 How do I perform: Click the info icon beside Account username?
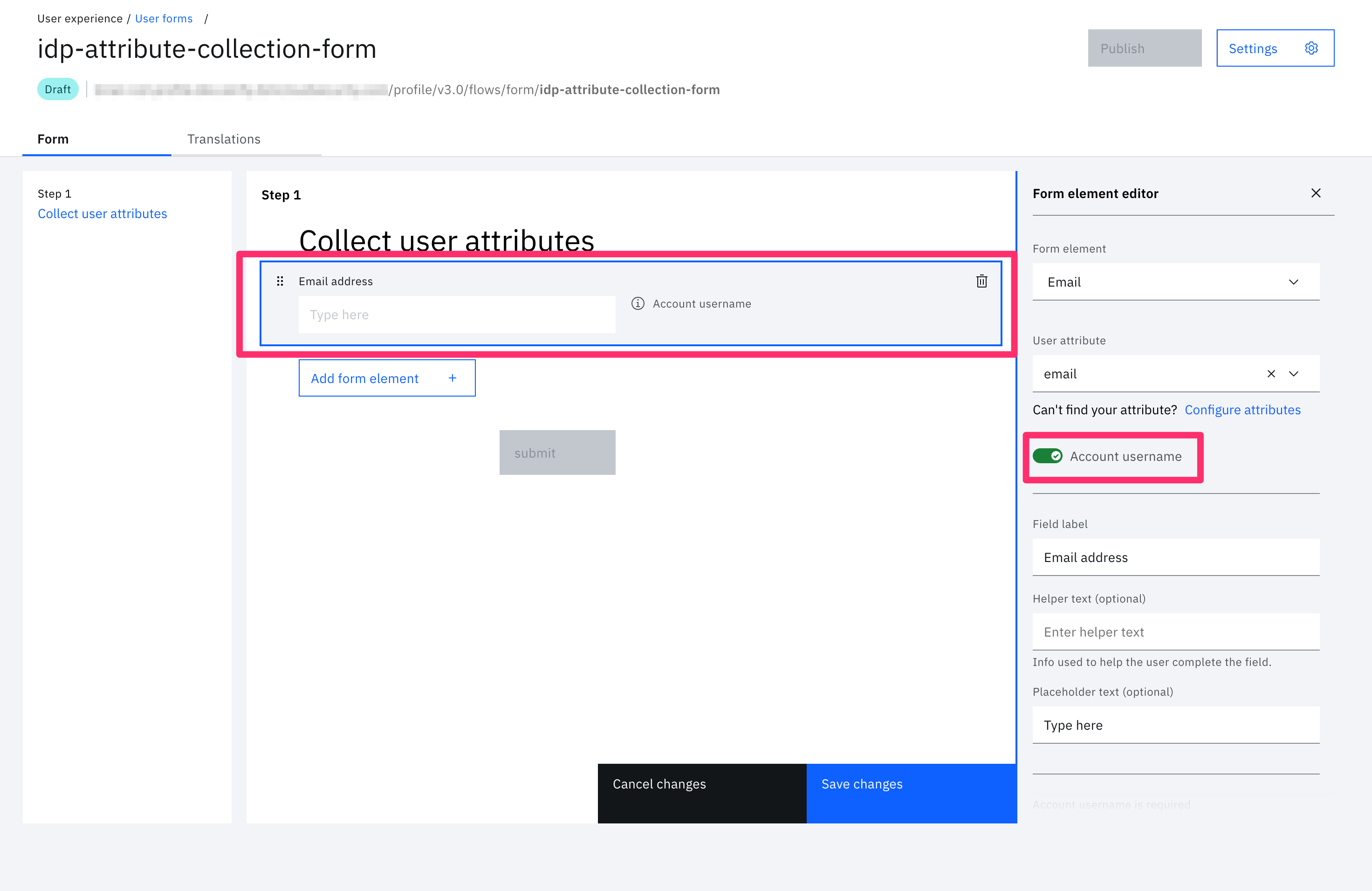[x=638, y=304]
